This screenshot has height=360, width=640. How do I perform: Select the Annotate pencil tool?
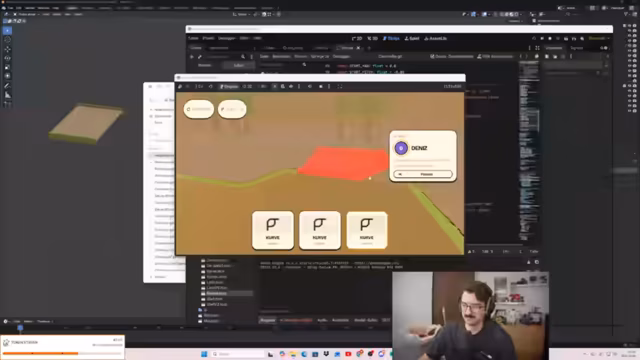pos(7,86)
